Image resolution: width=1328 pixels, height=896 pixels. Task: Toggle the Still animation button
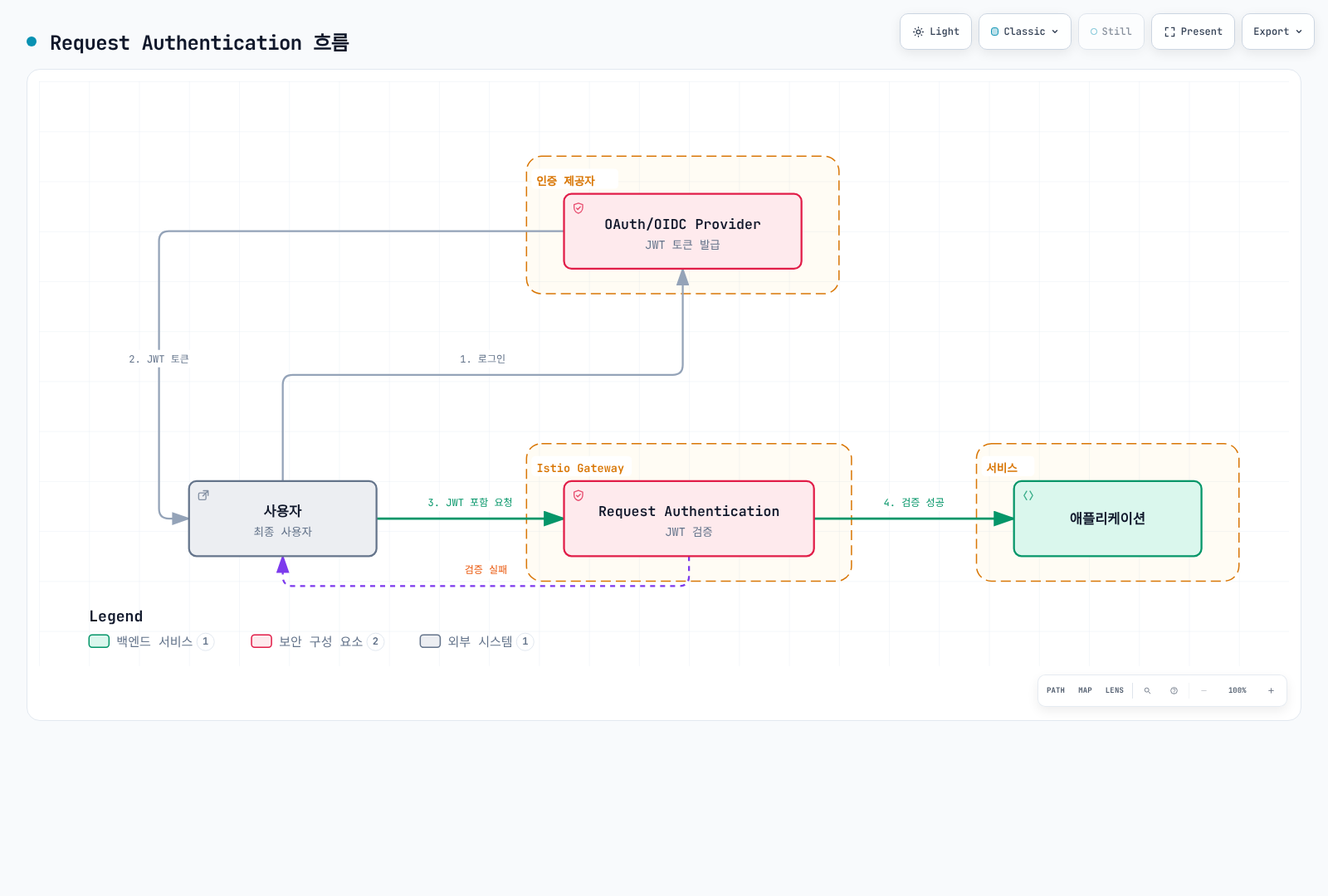1111,32
